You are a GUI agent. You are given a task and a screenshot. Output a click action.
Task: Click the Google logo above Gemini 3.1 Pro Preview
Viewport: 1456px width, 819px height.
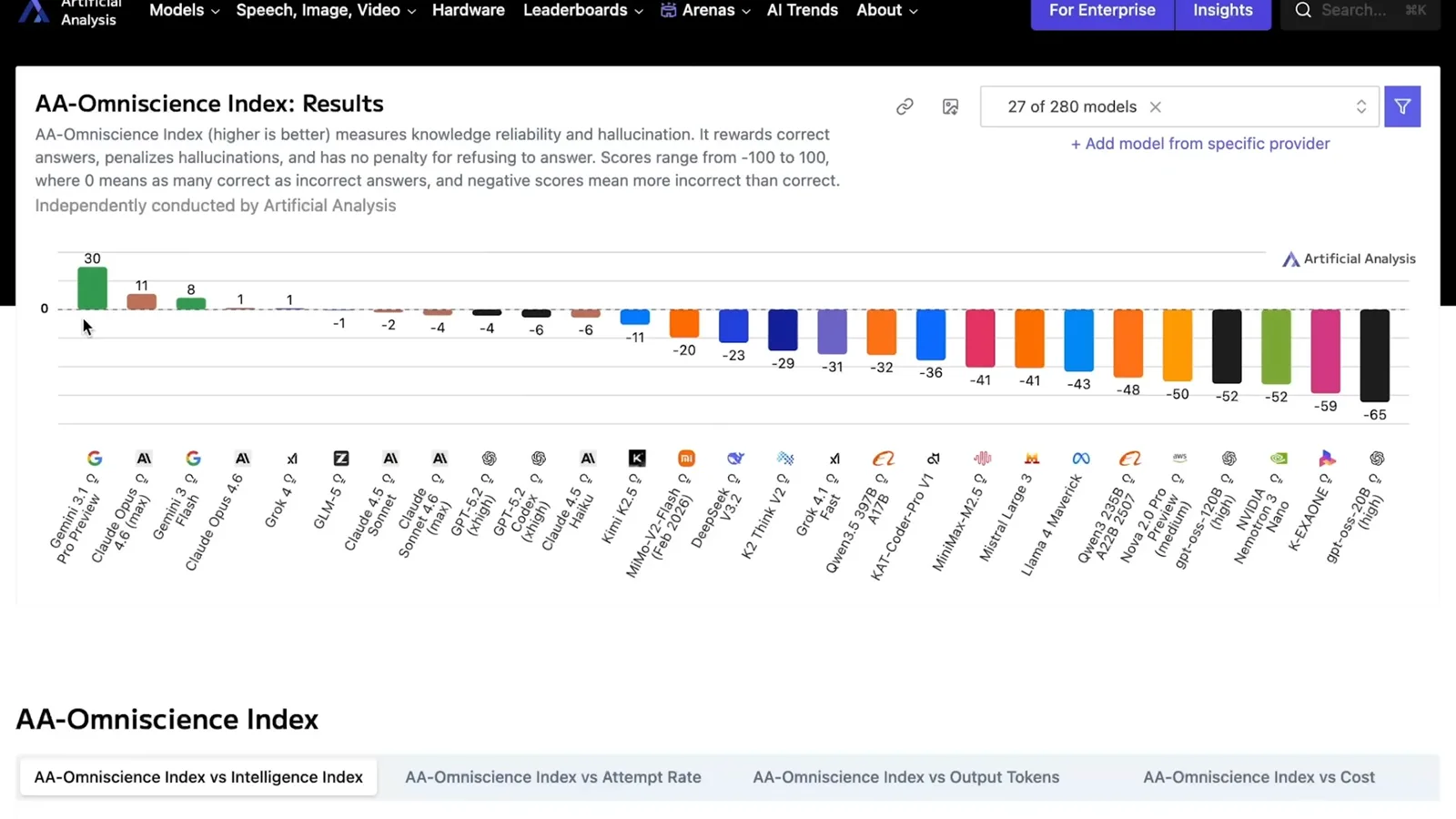pyautogui.click(x=95, y=459)
